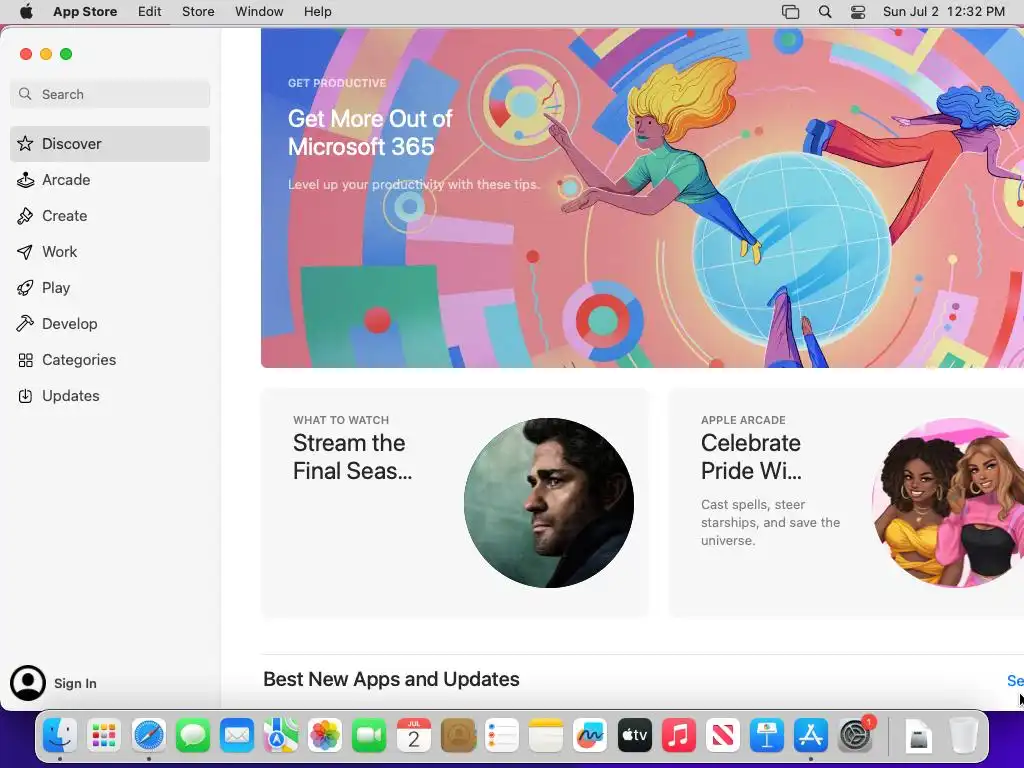This screenshot has width=1024, height=768.
Task: Click the See All link beside Best New Apps
Action: (x=1016, y=680)
